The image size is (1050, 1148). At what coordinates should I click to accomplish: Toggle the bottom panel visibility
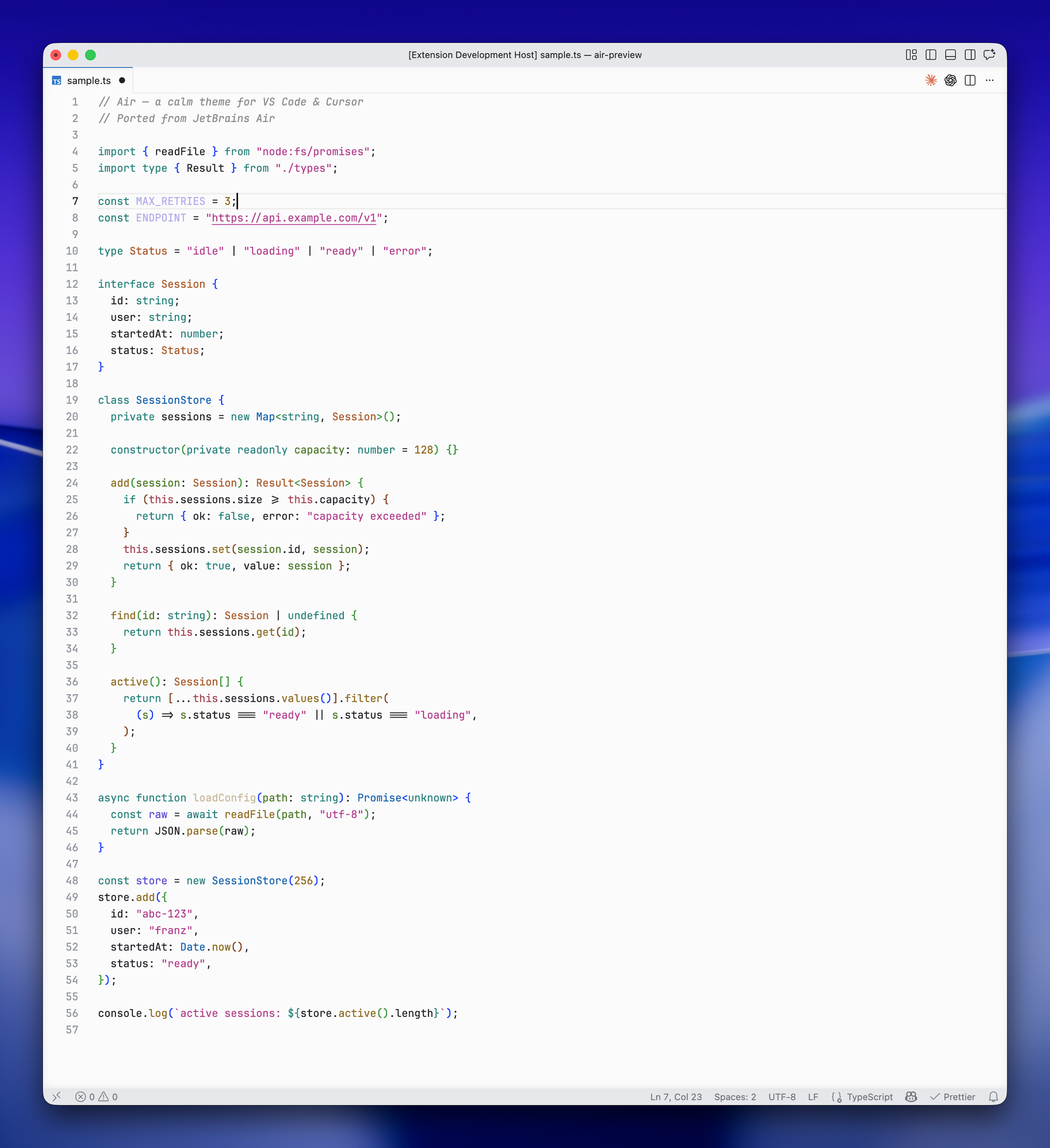tap(950, 55)
